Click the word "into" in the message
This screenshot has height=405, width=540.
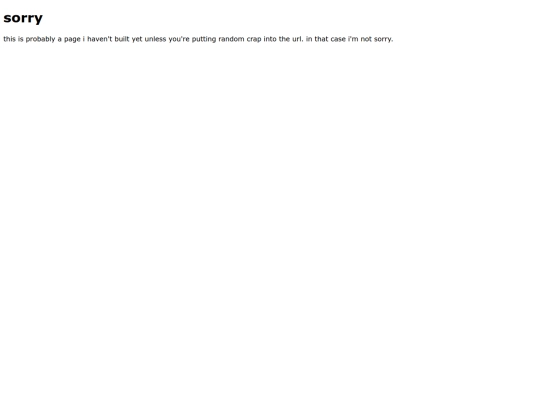coord(270,39)
